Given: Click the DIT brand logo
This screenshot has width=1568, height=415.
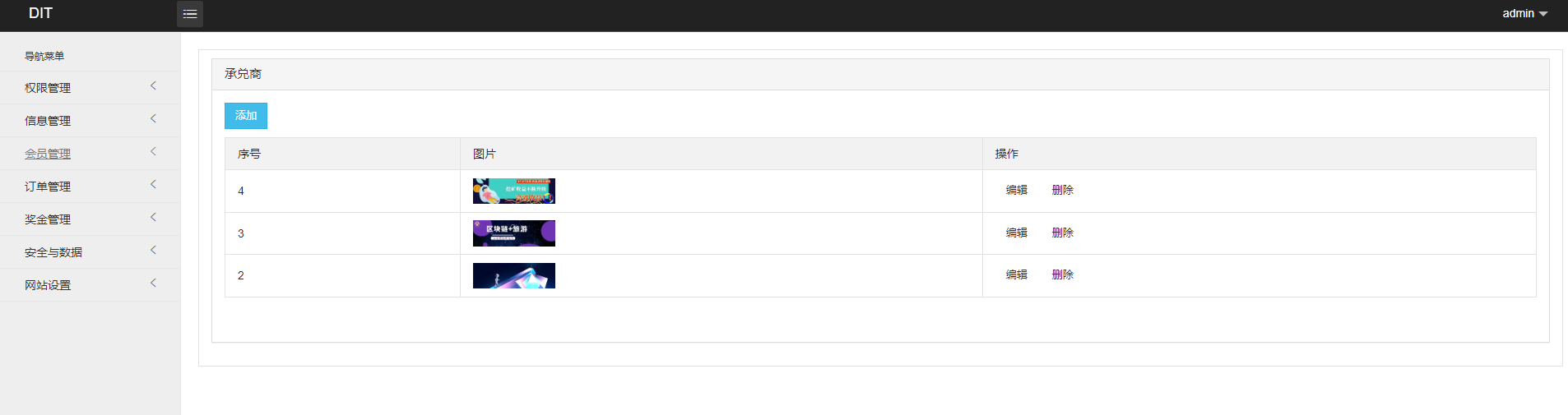Looking at the screenshot, I should [x=40, y=13].
